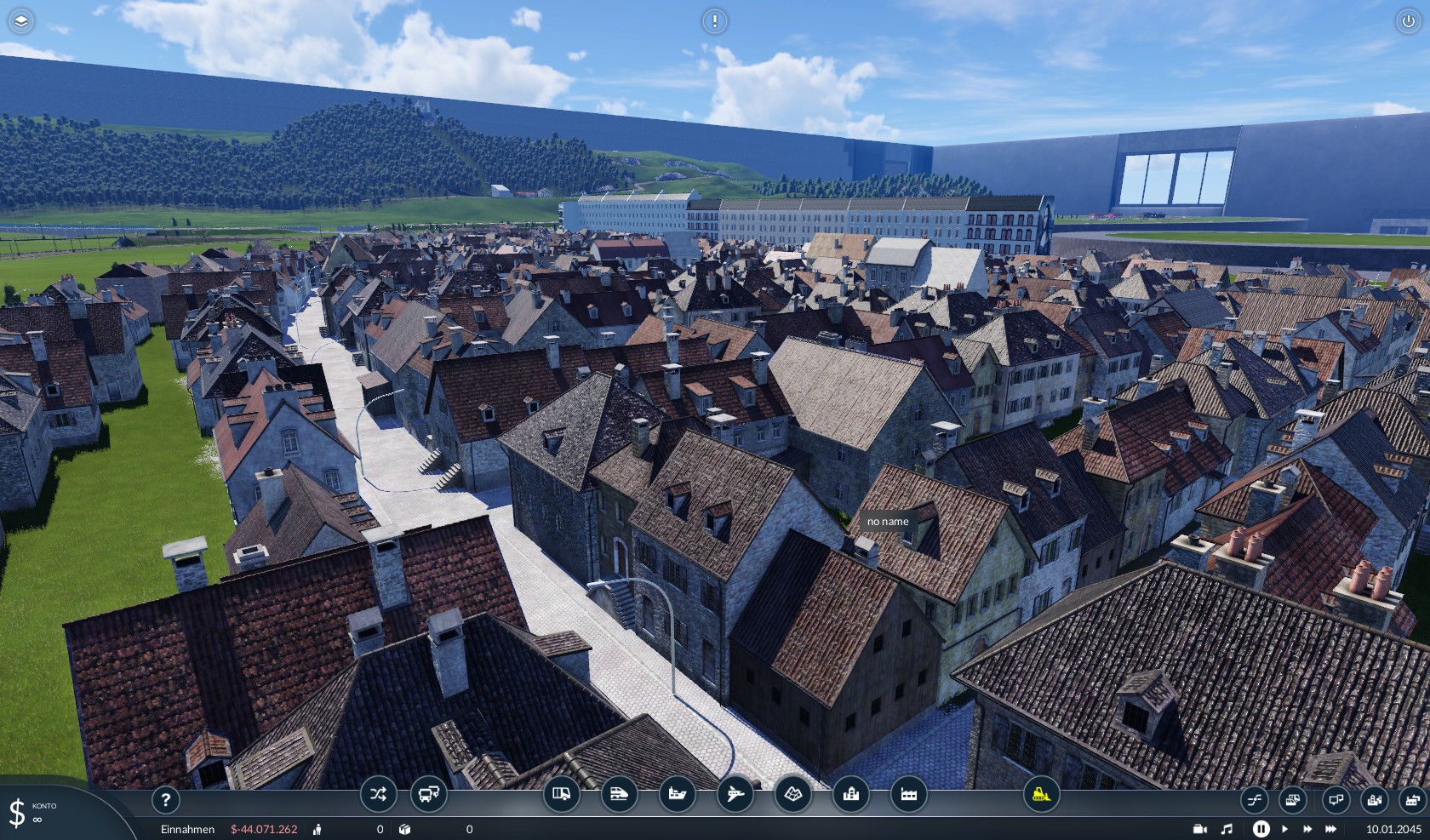This screenshot has height=840, width=1430.
Task: Click the cargo cube counter icon
Action: pyautogui.click(x=405, y=829)
